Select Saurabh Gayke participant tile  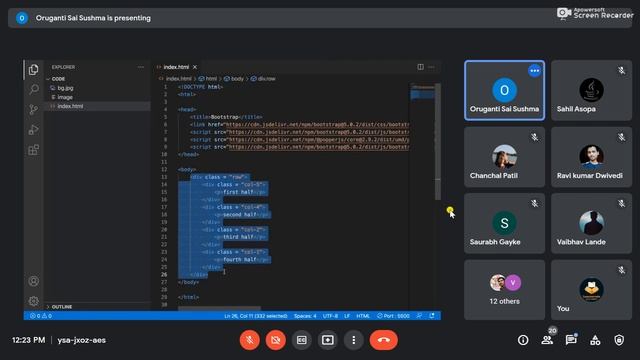coord(504,224)
